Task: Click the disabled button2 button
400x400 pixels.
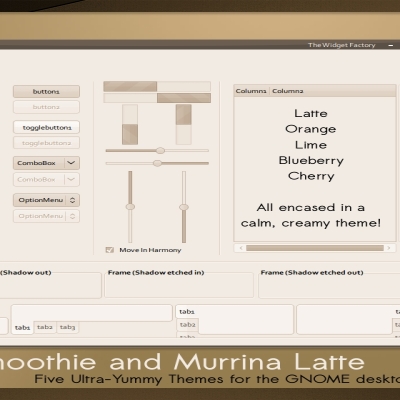Action: [46, 107]
